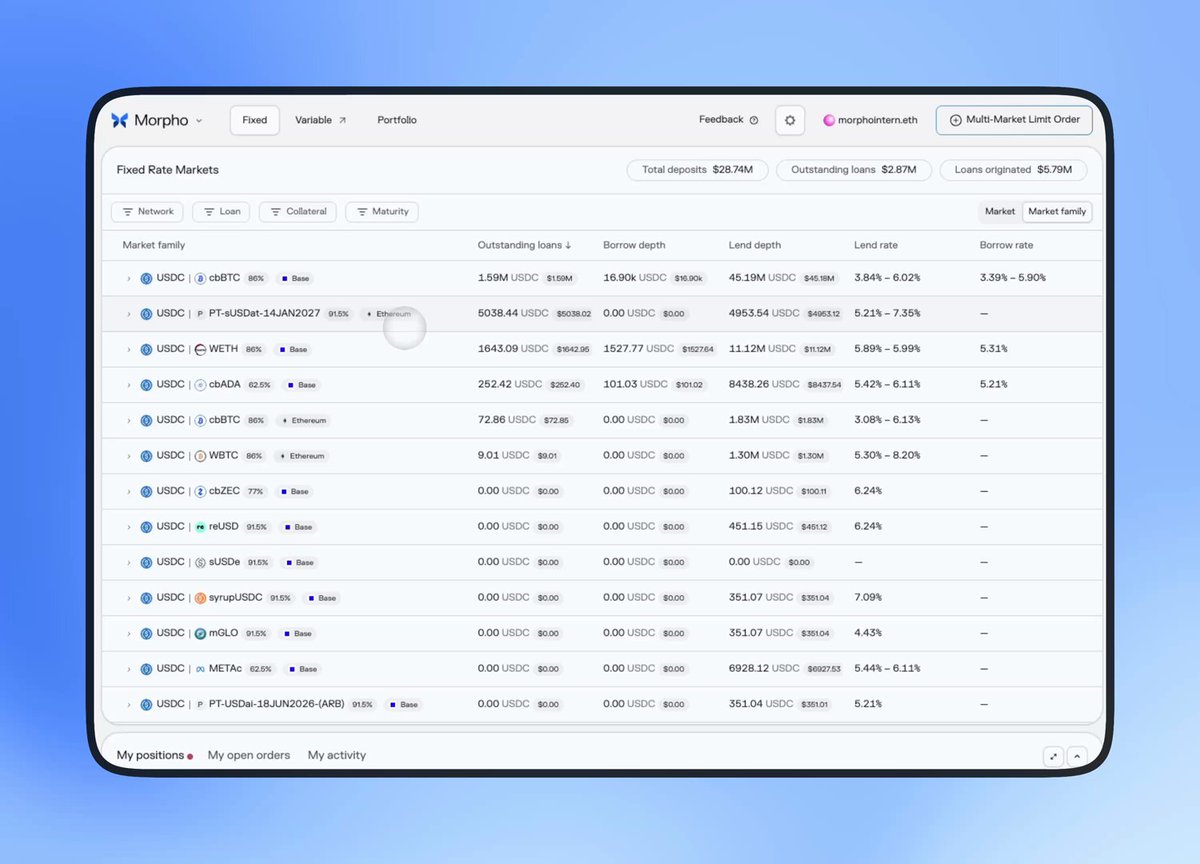Click the syrupUSDC token icon
The height and width of the screenshot is (864, 1200).
tap(200, 598)
